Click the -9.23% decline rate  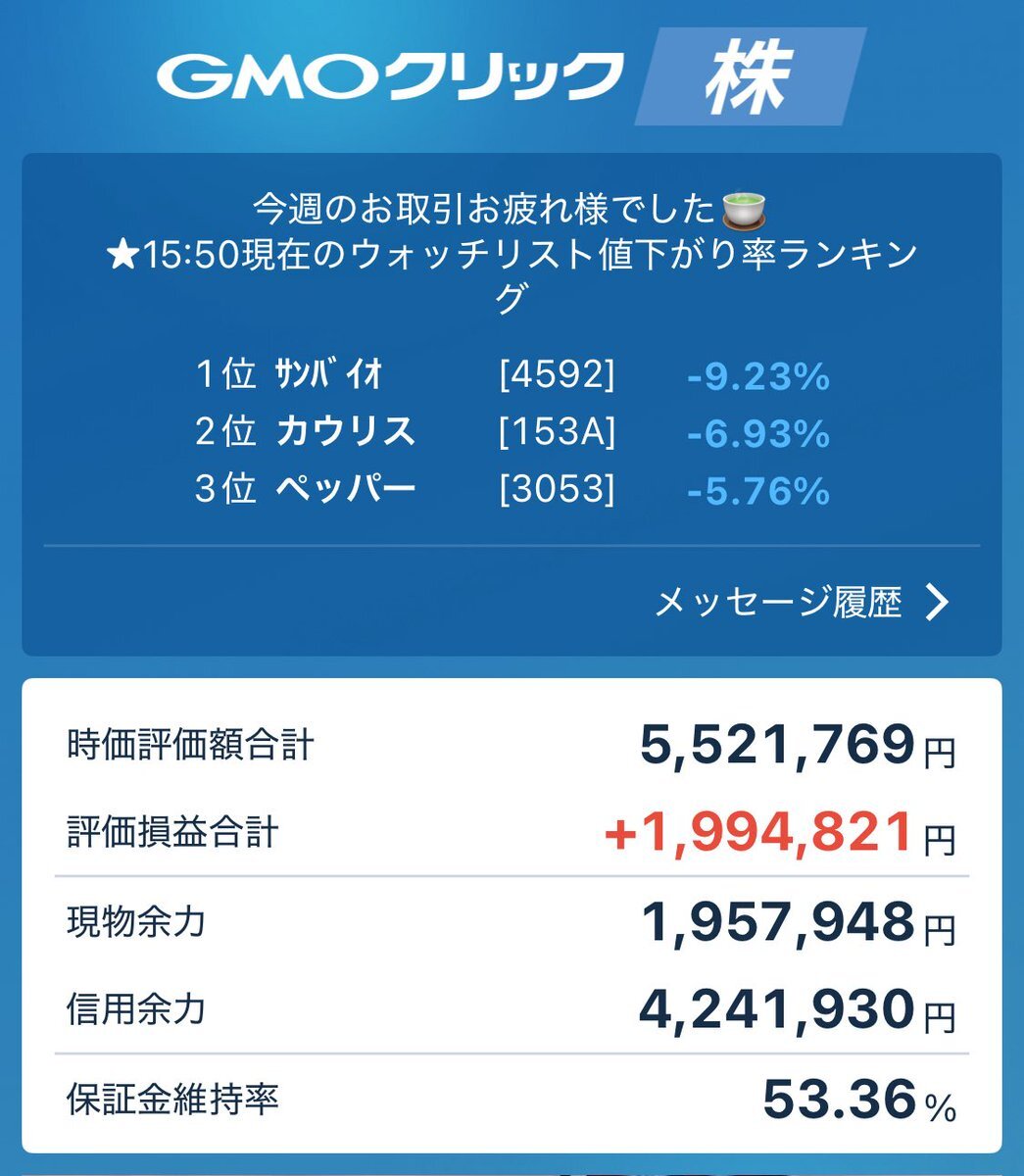click(758, 376)
